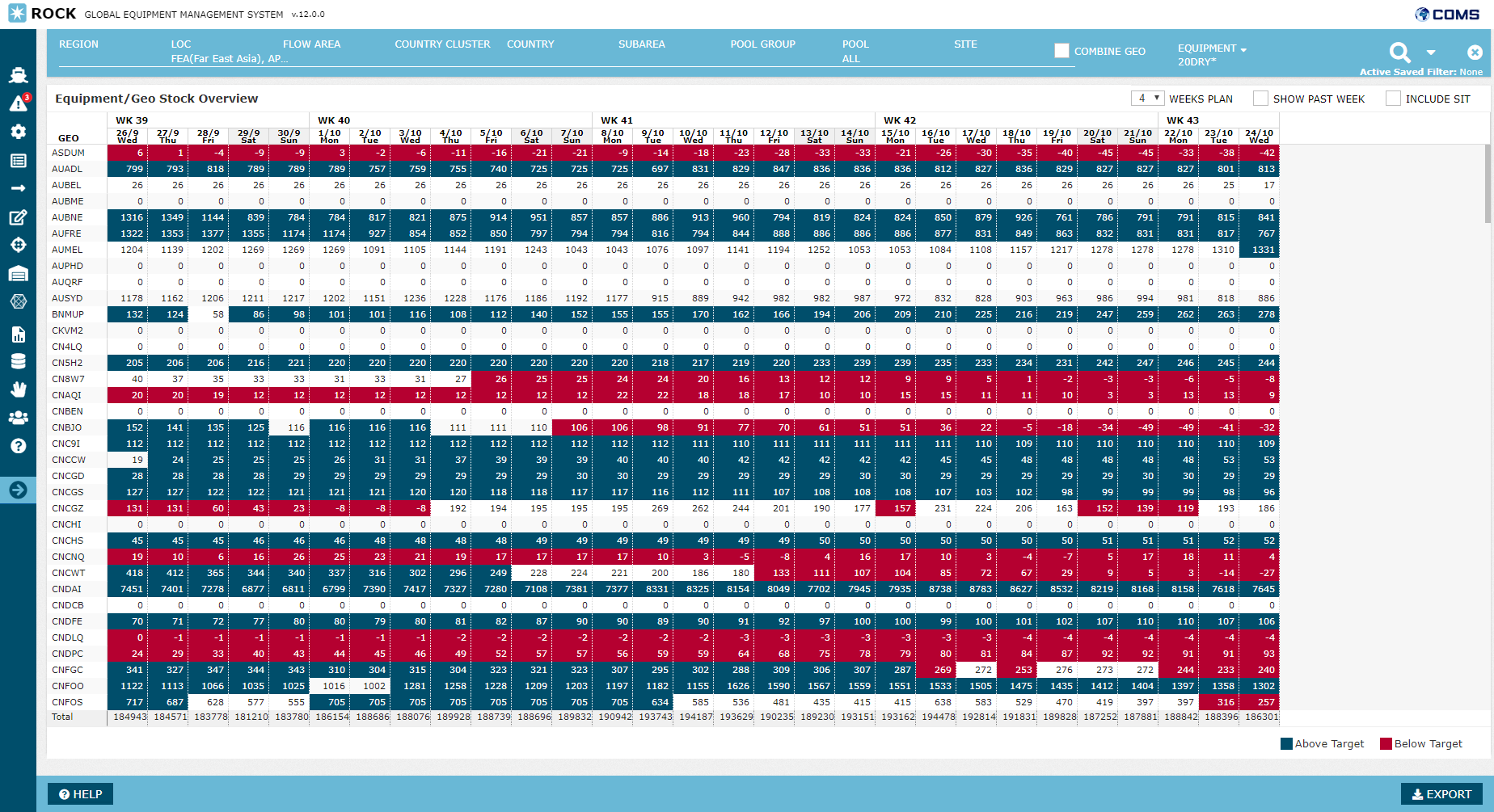The height and width of the screenshot is (812, 1494).
Task: Tick the Show Past Week checkbox
Action: (x=1260, y=99)
